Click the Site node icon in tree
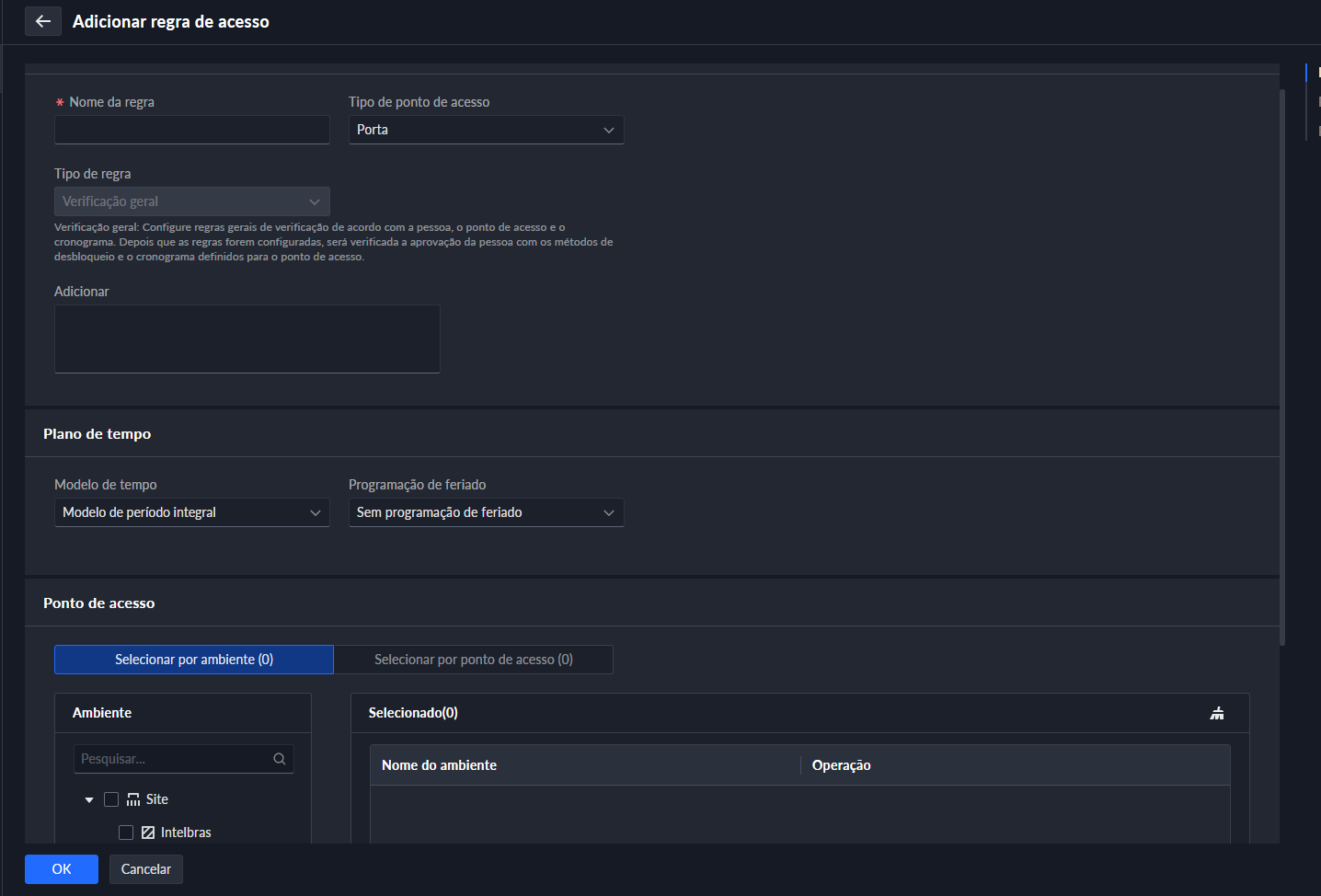This screenshot has width=1321, height=896. (x=133, y=799)
